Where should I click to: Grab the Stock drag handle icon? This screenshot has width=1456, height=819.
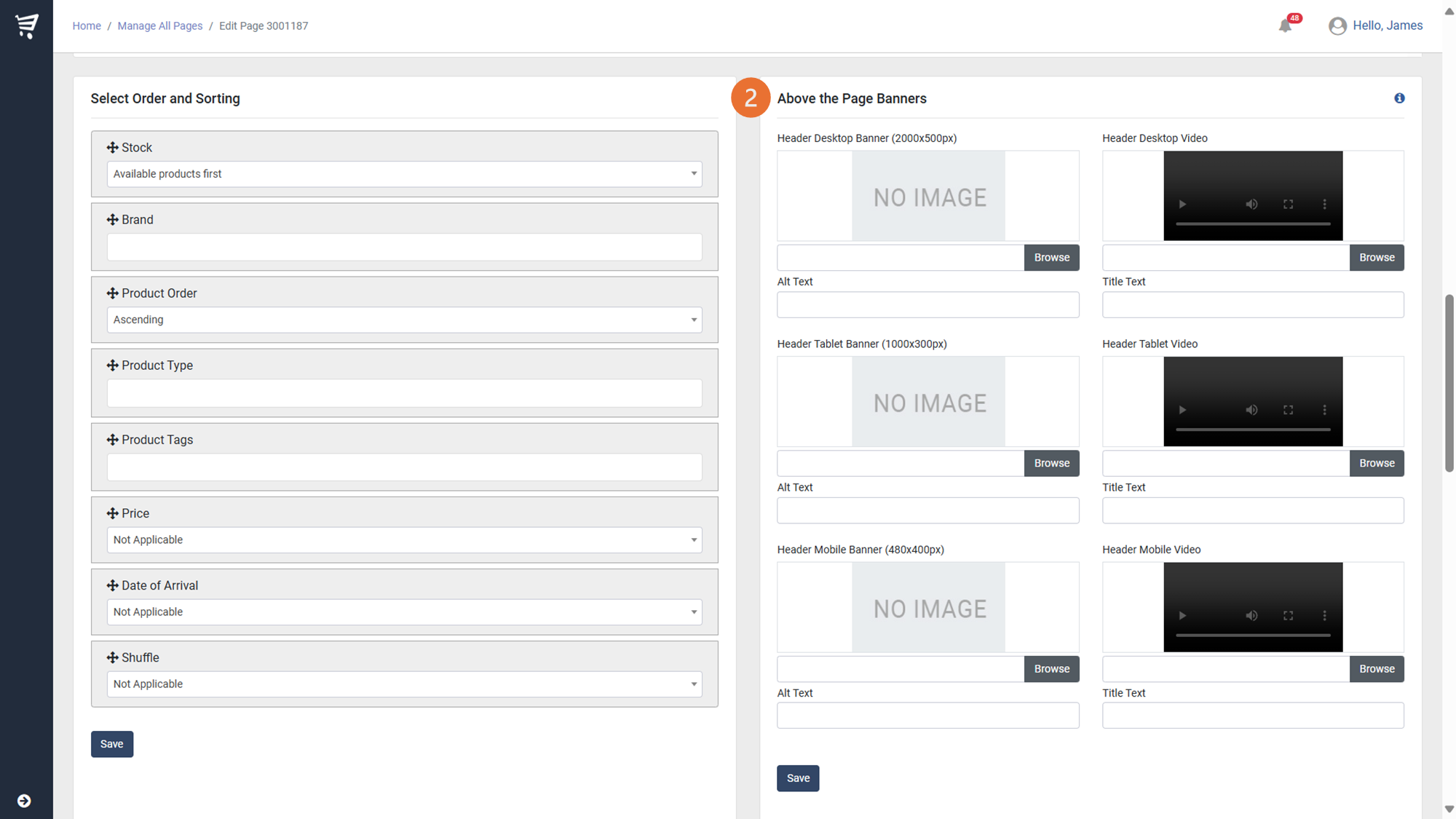click(x=112, y=148)
